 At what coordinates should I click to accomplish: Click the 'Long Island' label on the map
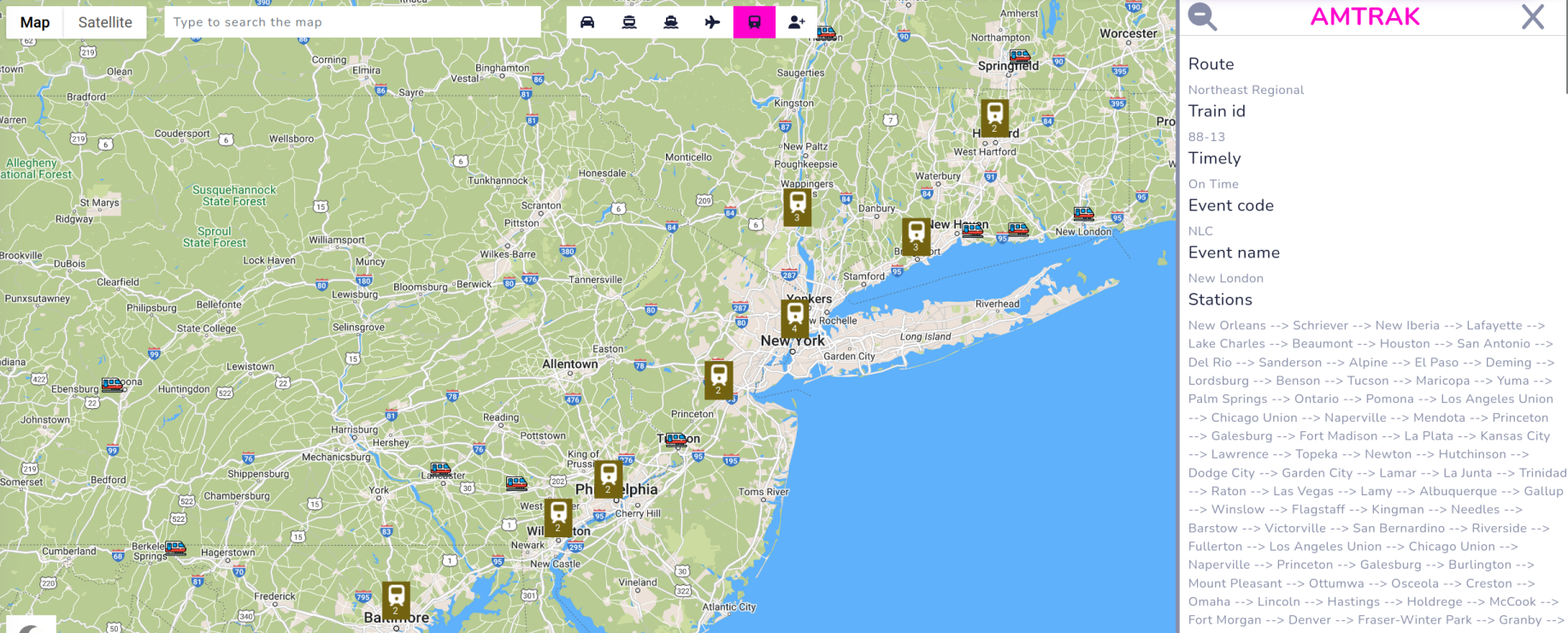pos(925,337)
